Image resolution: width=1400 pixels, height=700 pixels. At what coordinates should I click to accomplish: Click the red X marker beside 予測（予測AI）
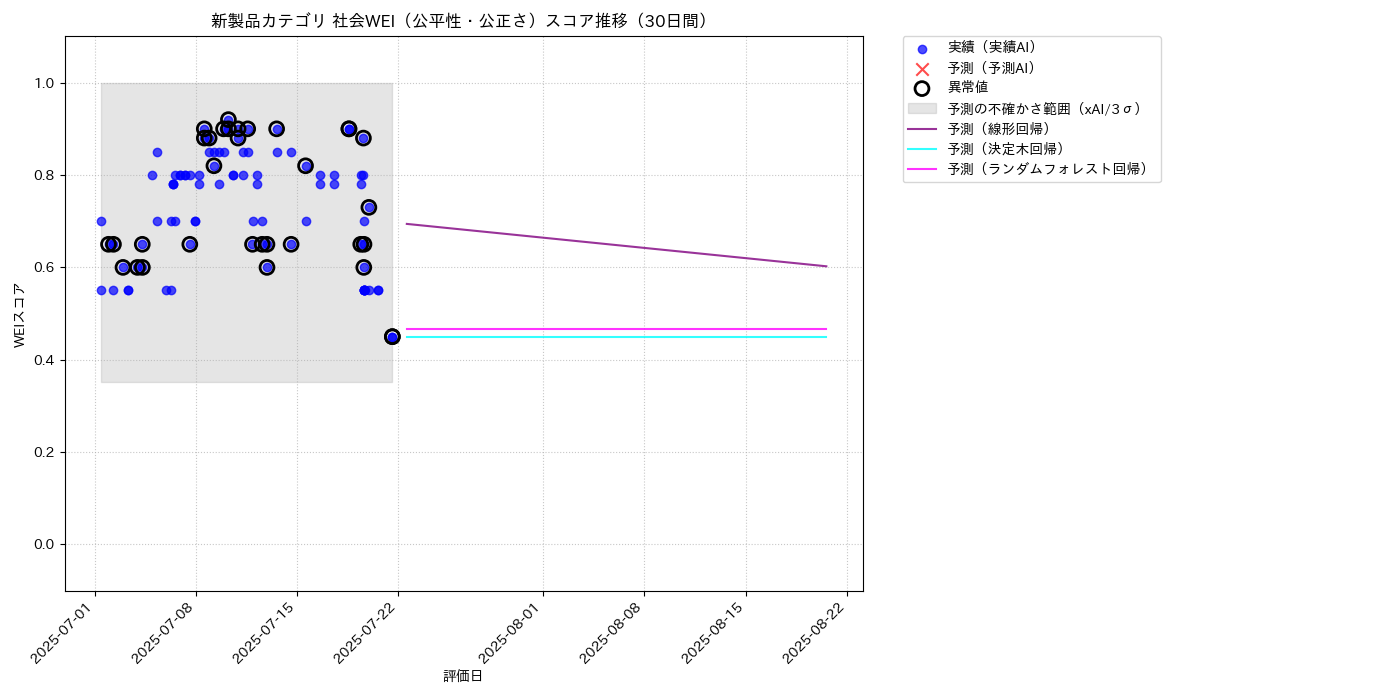pos(922,69)
